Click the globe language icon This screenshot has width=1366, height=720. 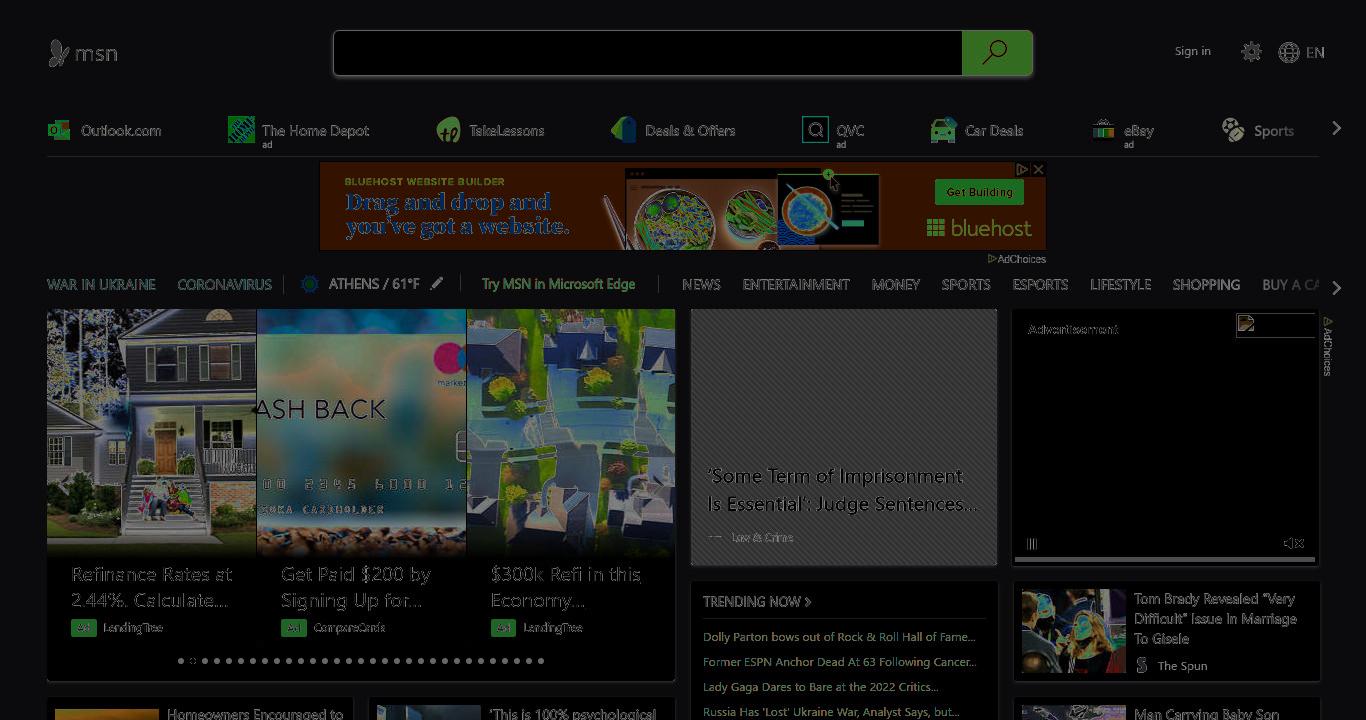click(1289, 52)
